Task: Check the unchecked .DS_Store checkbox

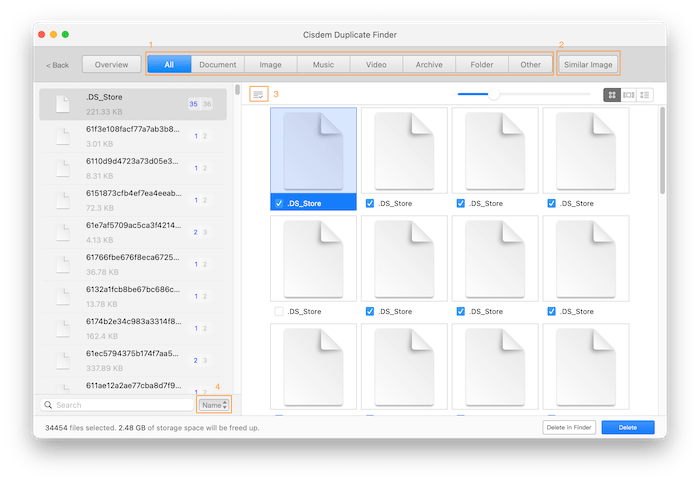Action: [279, 312]
